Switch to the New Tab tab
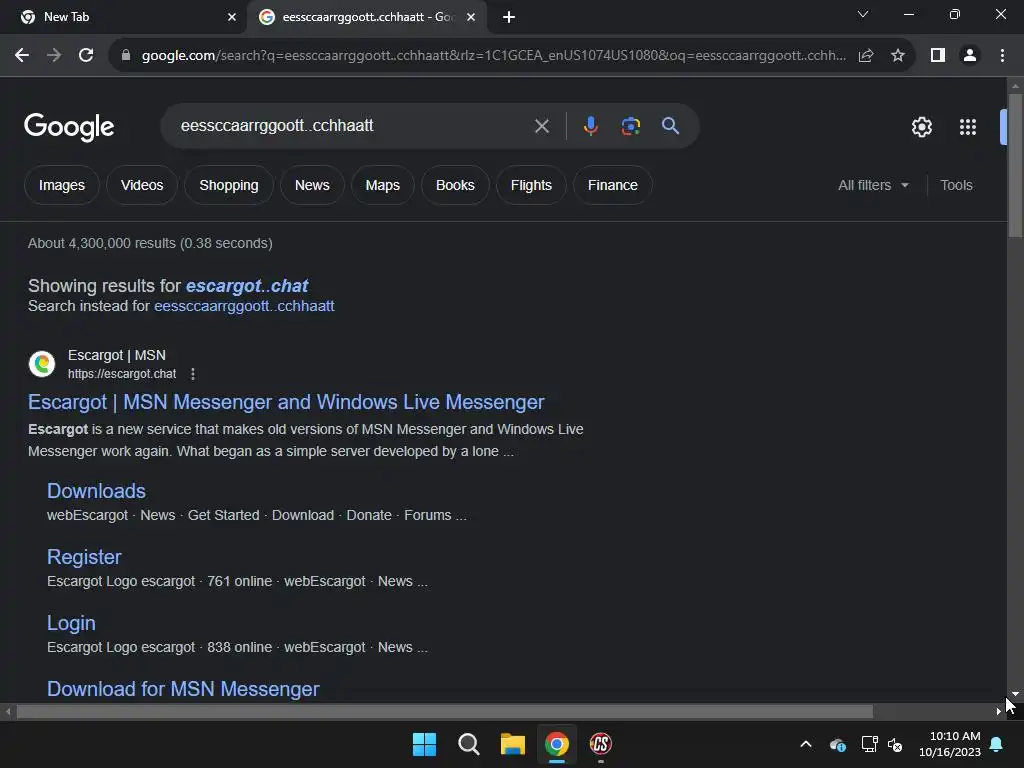The width and height of the screenshot is (1024, 768). [123, 17]
